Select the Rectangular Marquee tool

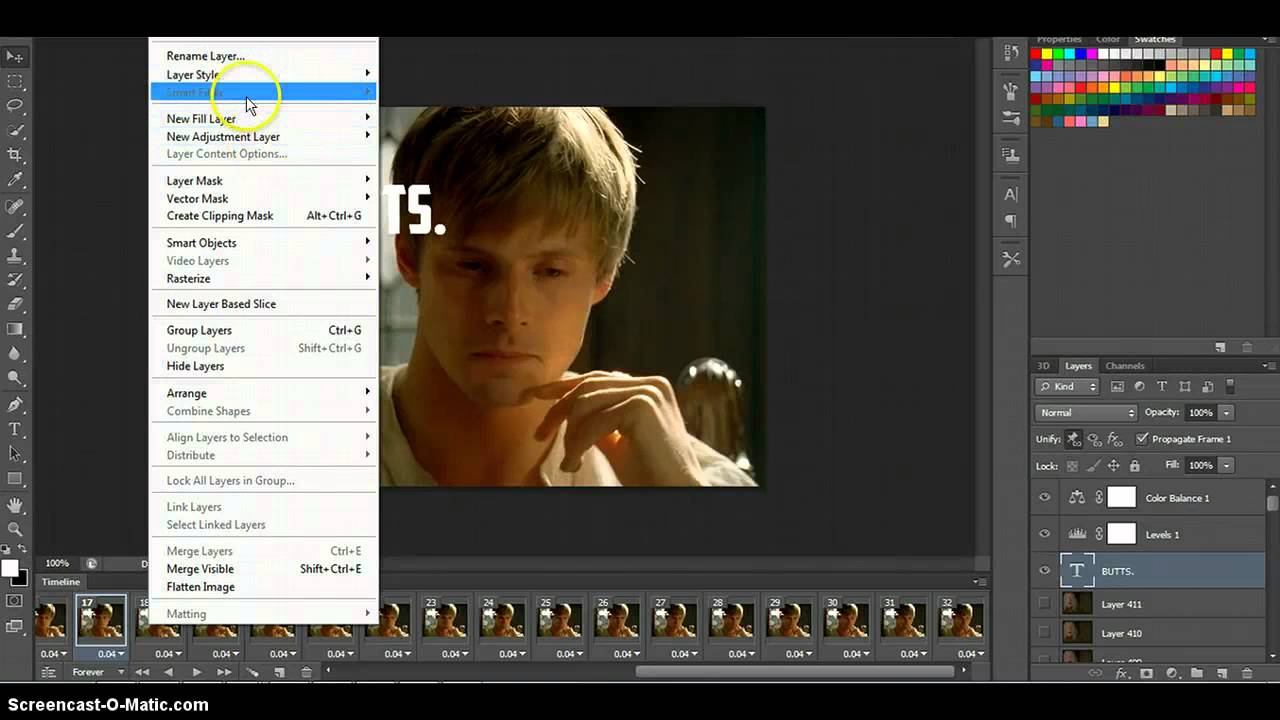[15, 81]
